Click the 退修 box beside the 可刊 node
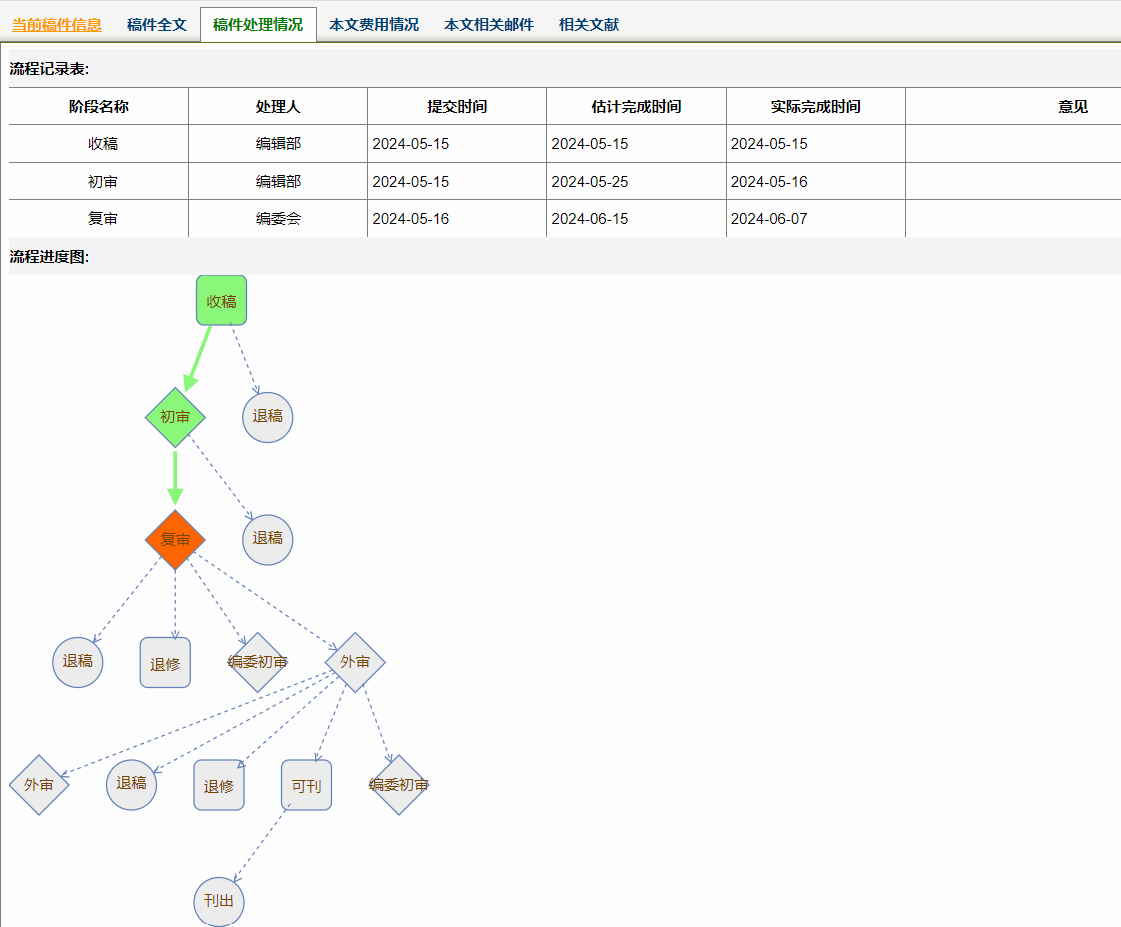The height and width of the screenshot is (927, 1121). [219, 786]
